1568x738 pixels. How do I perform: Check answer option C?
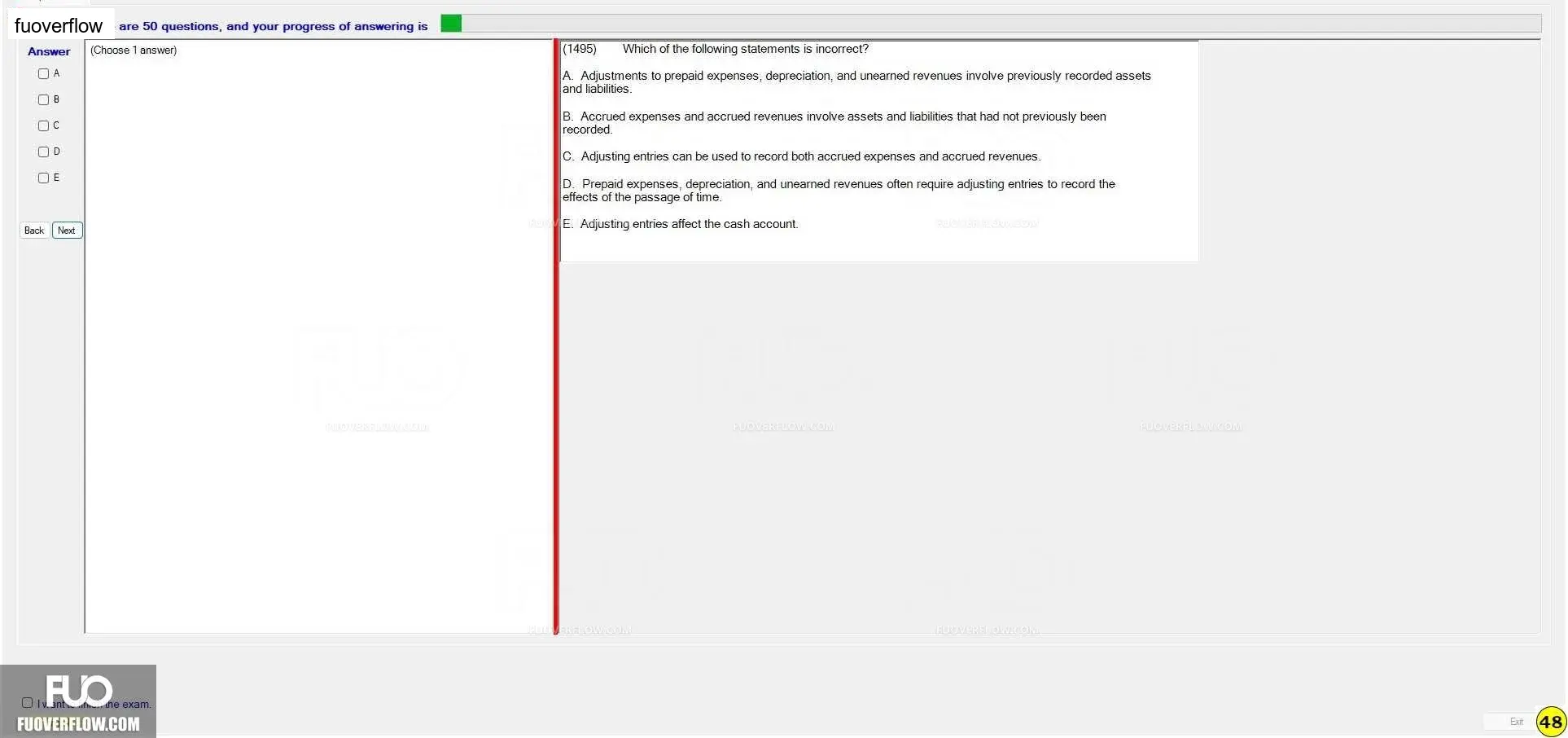[44, 125]
